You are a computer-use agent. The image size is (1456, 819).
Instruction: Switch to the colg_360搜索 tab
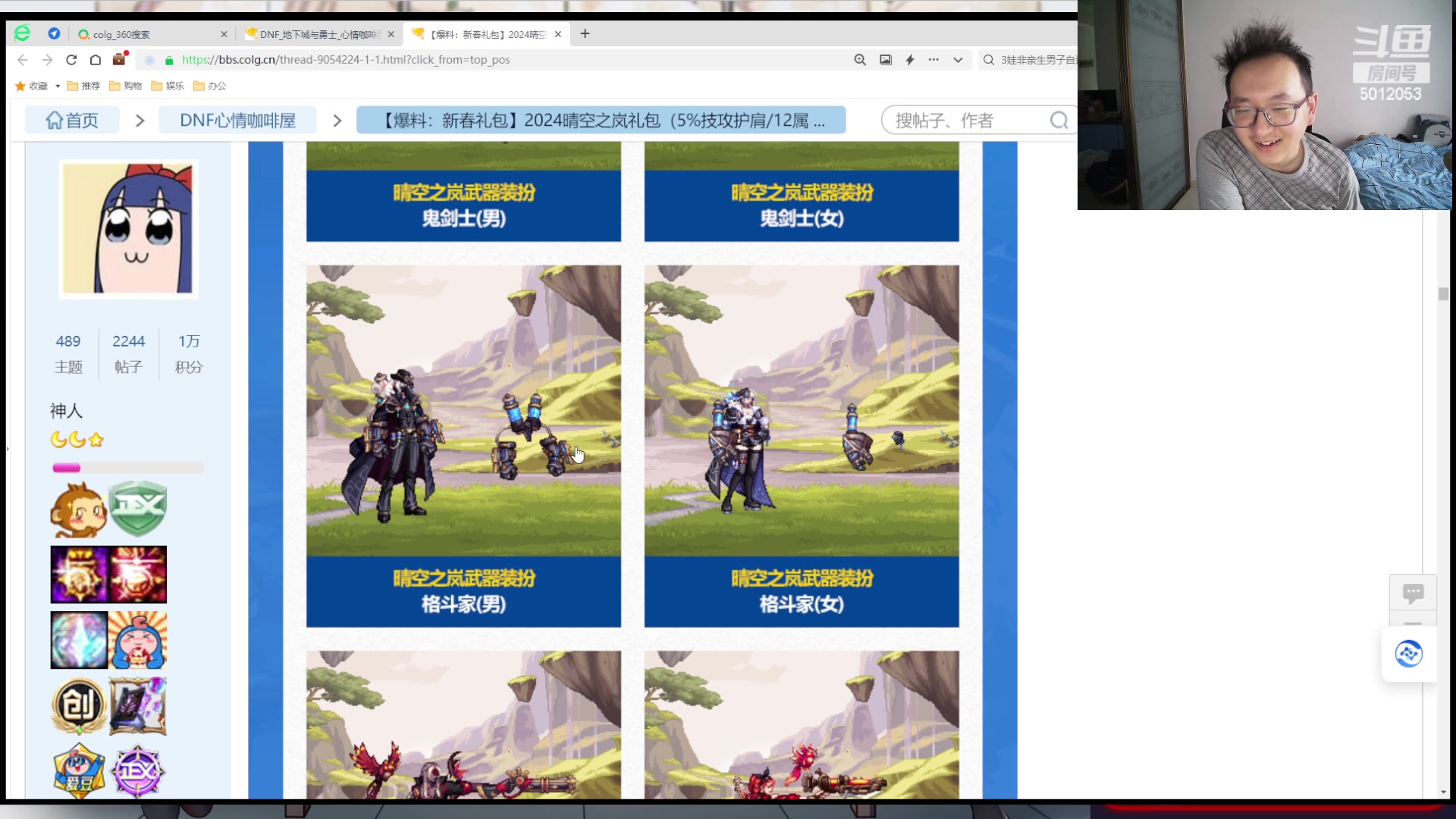point(152,34)
